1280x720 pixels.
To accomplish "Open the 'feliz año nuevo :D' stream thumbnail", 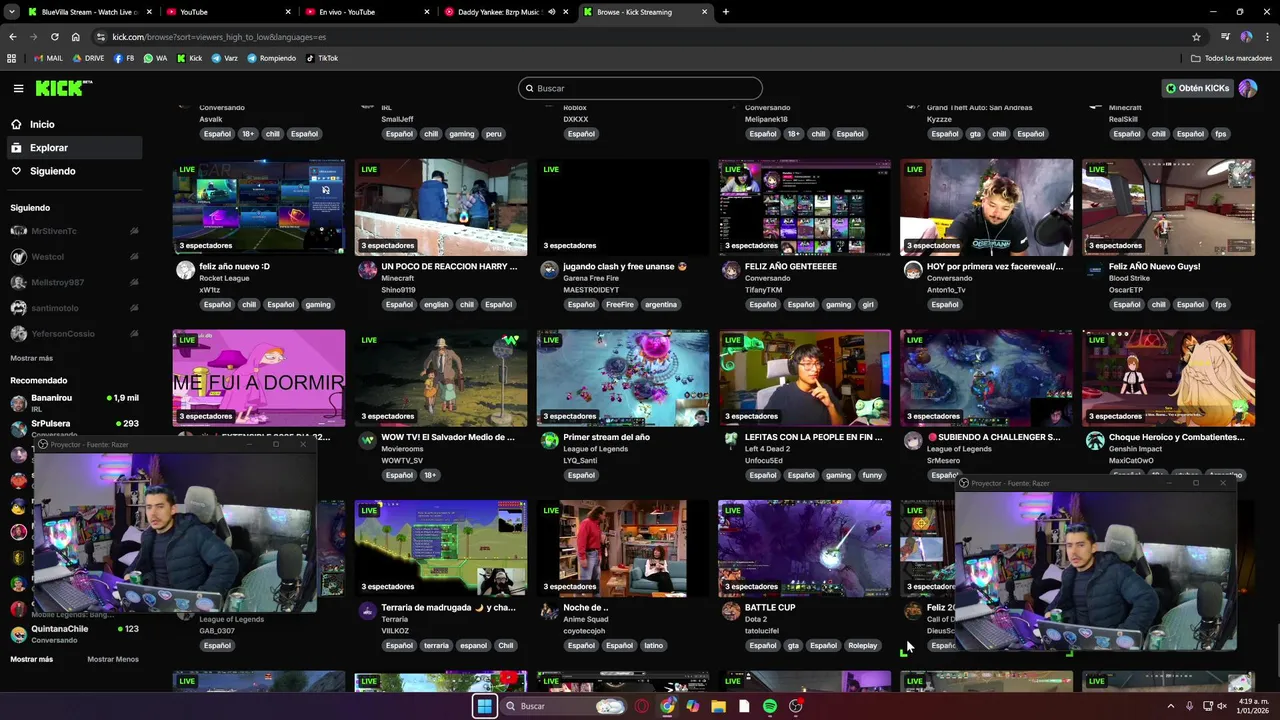I will click(x=259, y=207).
